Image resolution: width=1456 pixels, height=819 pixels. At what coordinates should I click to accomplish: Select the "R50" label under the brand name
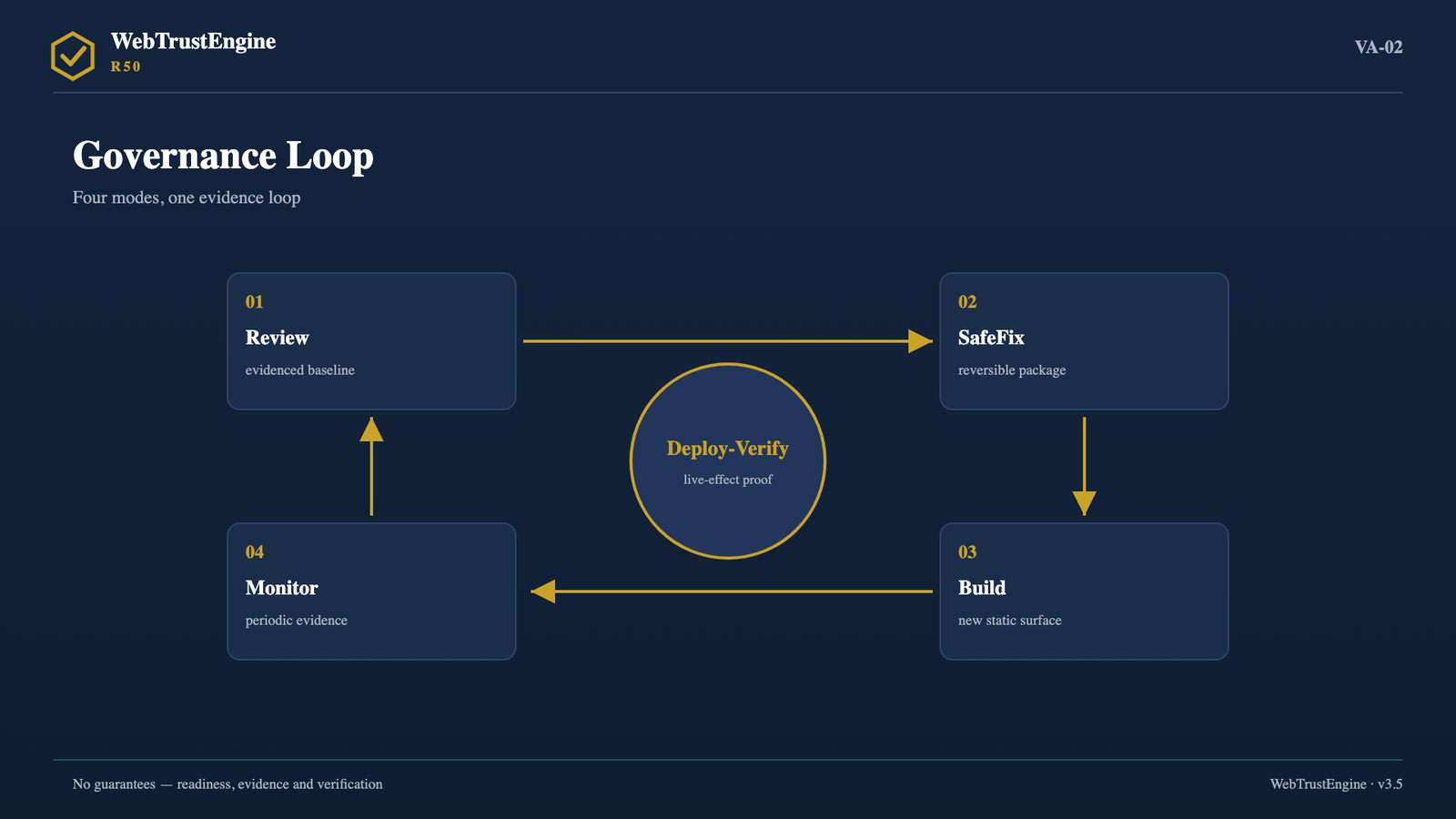point(126,66)
